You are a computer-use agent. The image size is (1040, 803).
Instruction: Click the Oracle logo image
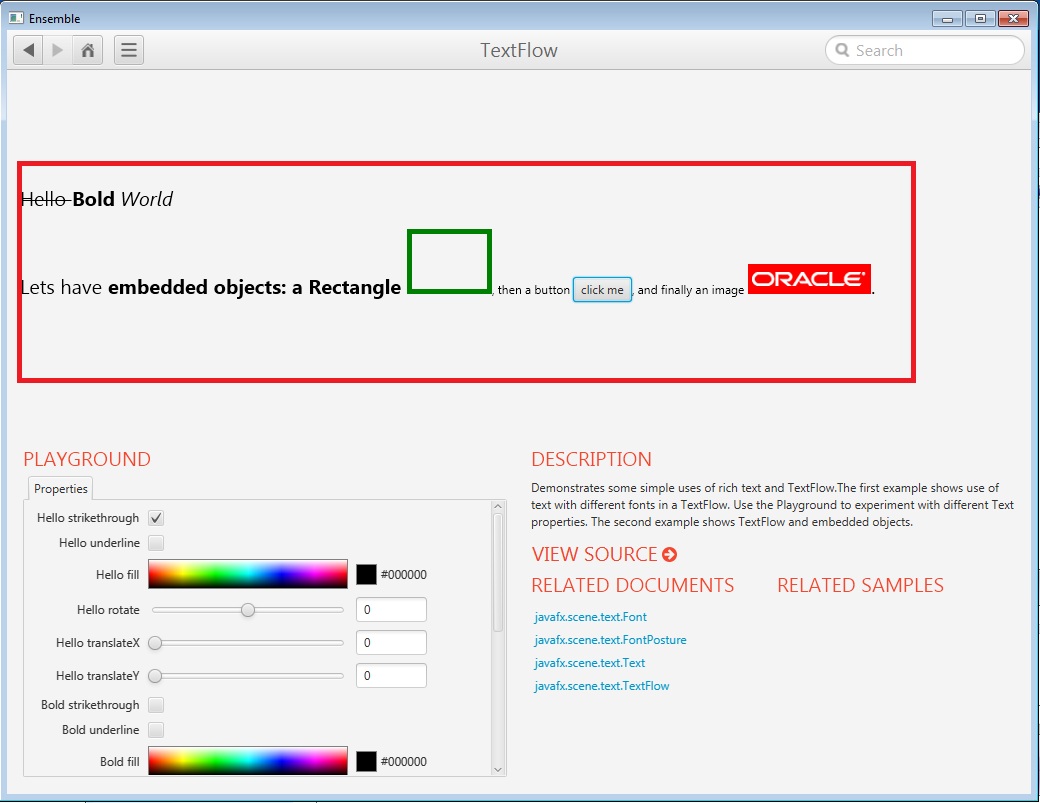(809, 279)
